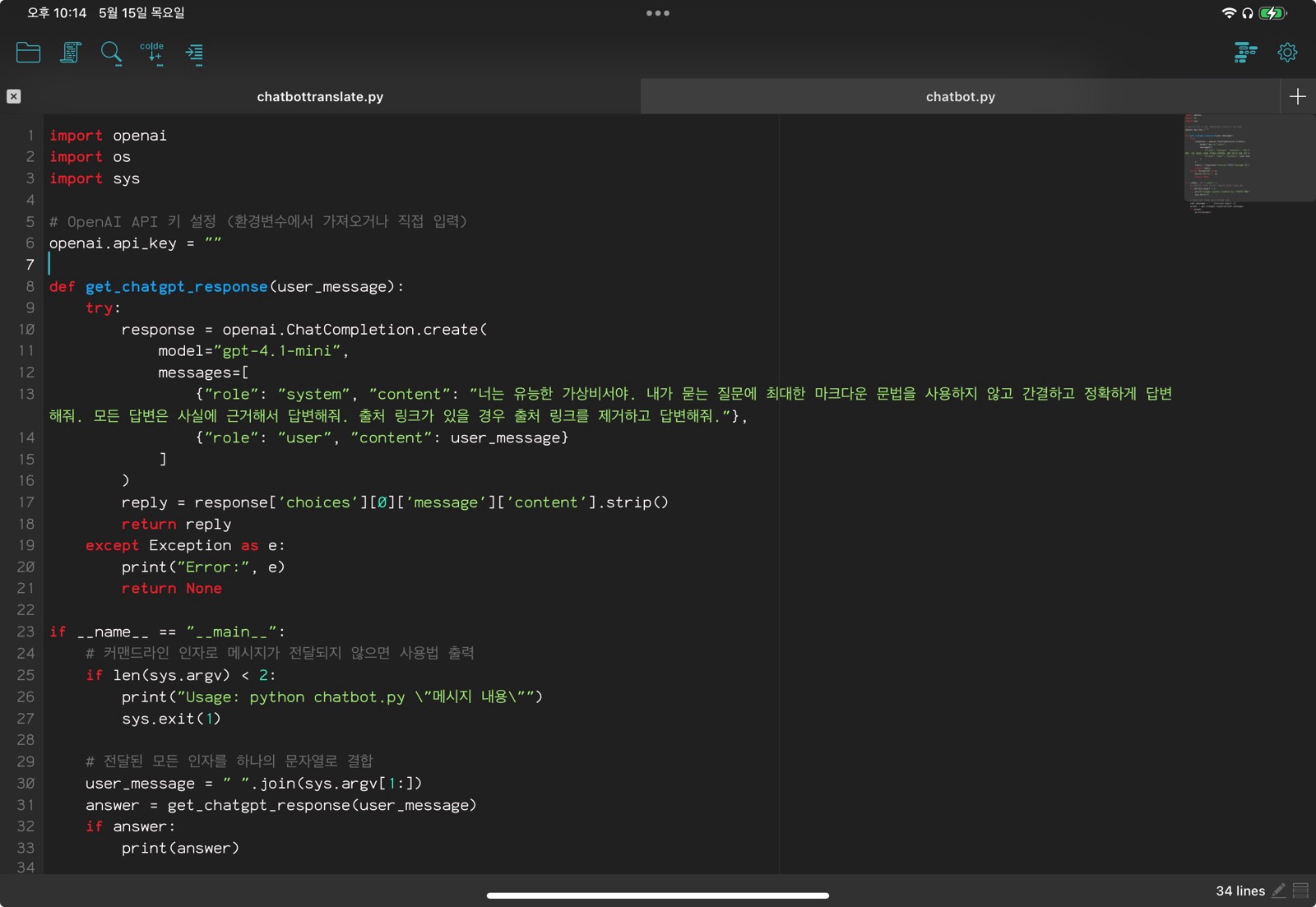The width and height of the screenshot is (1316, 907).
Task: Open the file browser folder icon
Action: coord(28,53)
